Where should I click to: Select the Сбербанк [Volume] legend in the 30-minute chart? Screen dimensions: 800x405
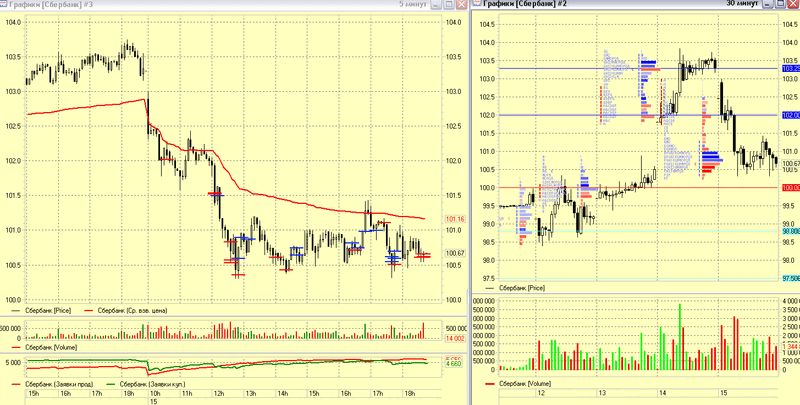519,383
